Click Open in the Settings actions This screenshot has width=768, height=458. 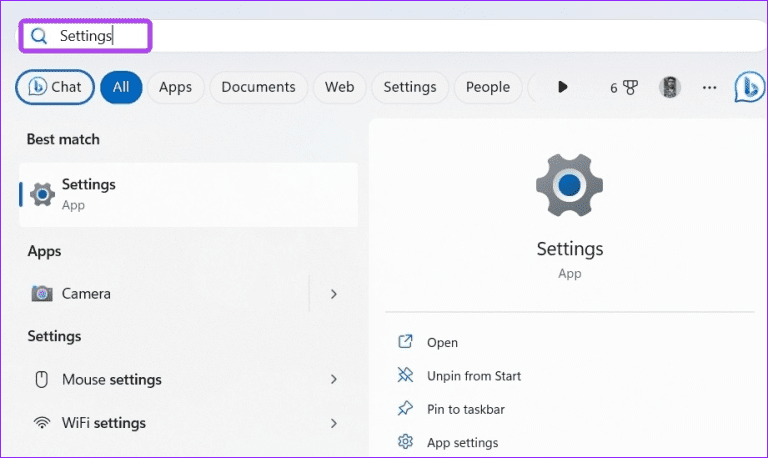click(x=442, y=342)
